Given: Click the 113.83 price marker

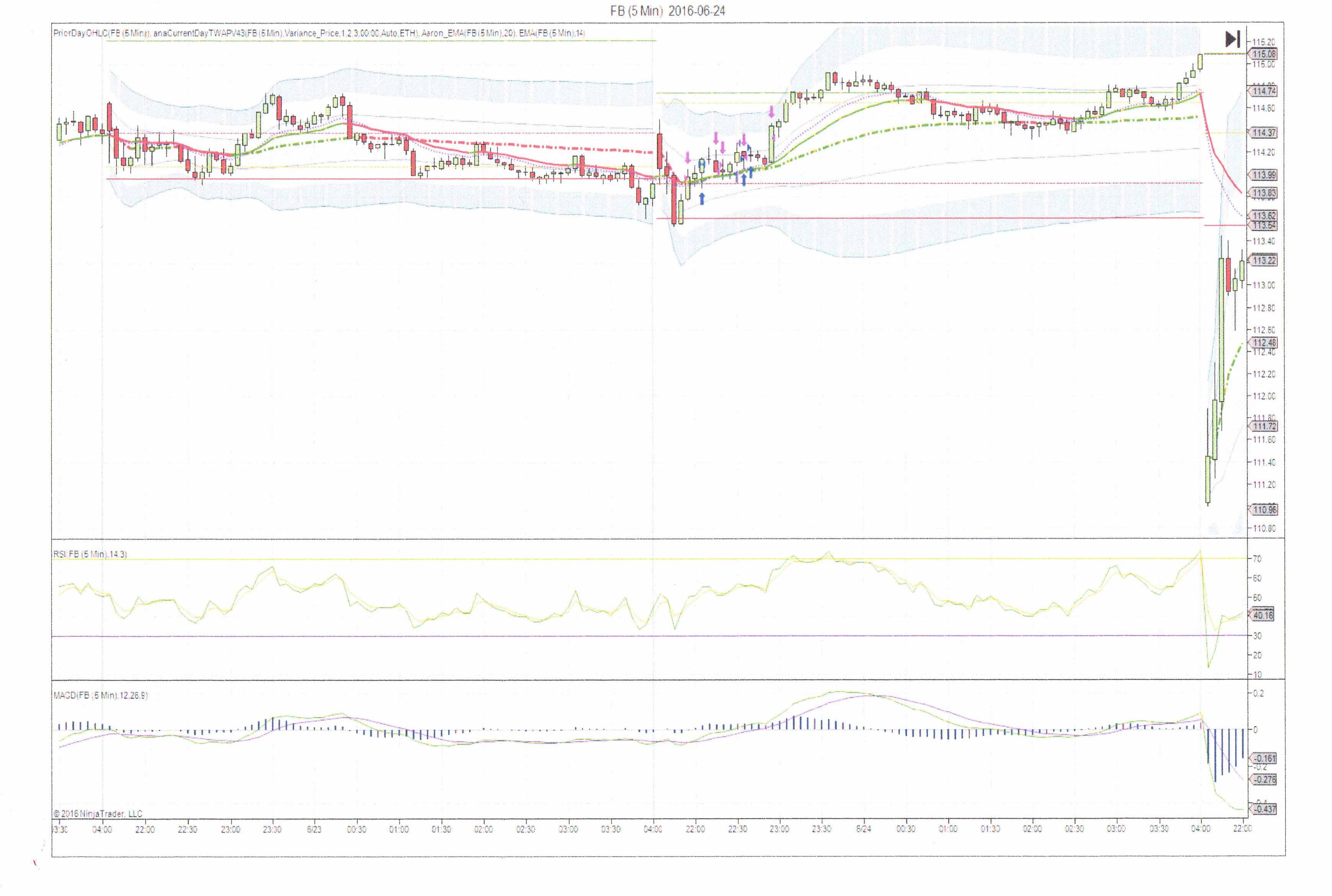Looking at the screenshot, I should [1263, 193].
